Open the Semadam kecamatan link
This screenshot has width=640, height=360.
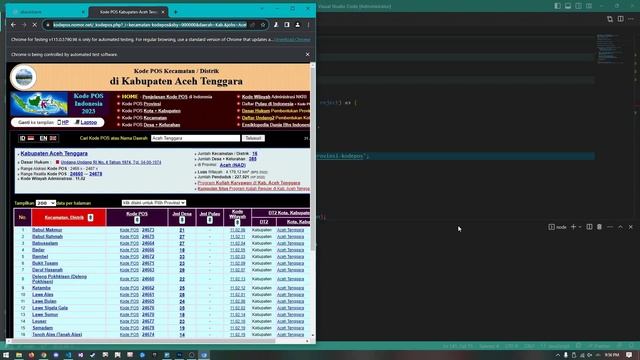point(42,328)
